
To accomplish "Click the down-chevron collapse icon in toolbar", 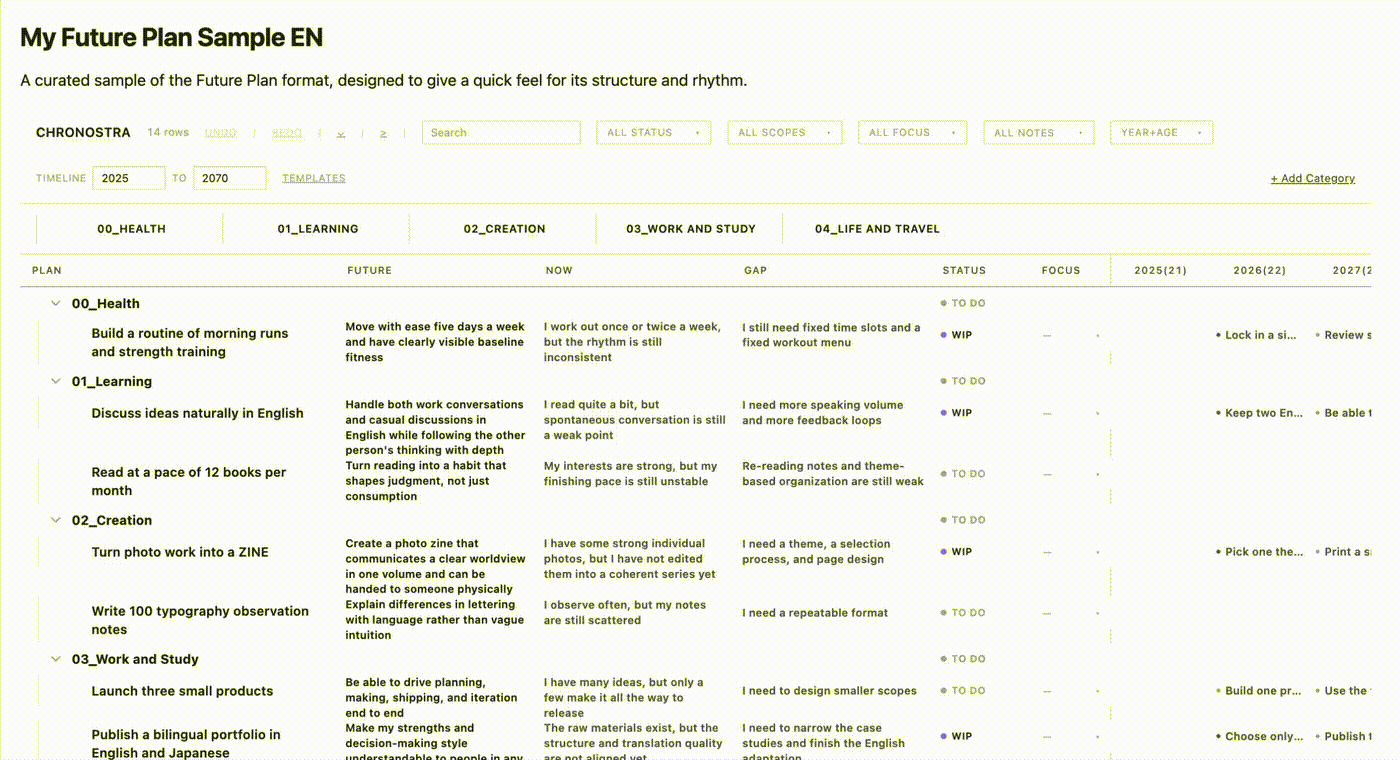I will point(341,133).
